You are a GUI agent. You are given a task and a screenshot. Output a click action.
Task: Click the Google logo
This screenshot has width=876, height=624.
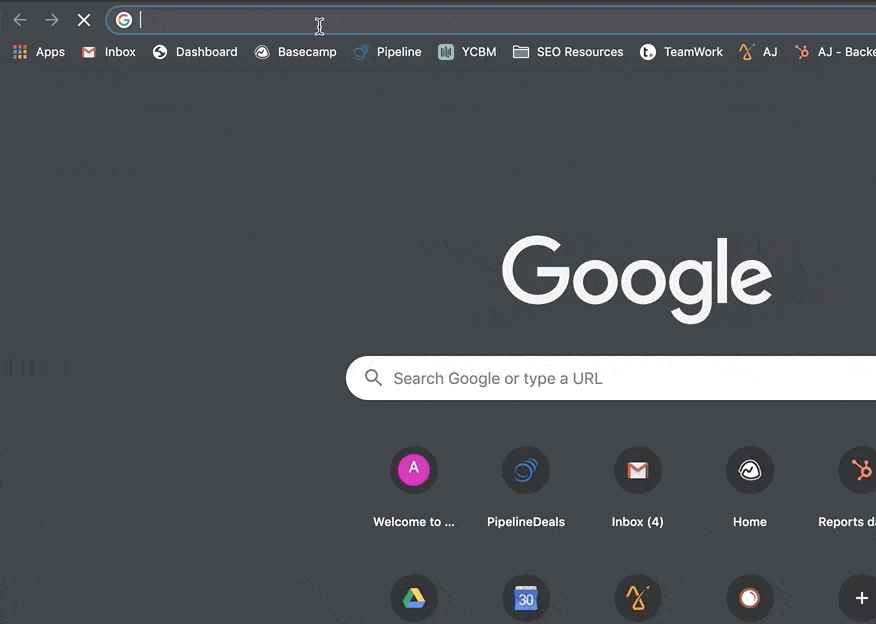click(x=637, y=279)
